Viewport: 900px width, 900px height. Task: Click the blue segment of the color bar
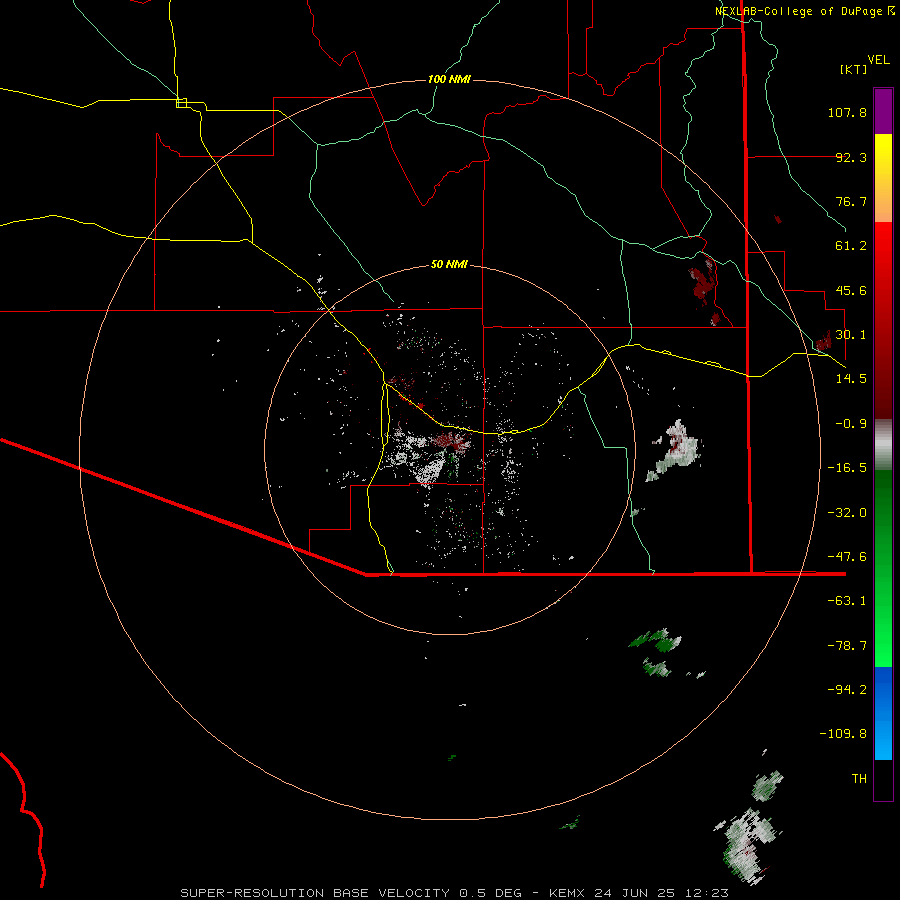pos(883,713)
